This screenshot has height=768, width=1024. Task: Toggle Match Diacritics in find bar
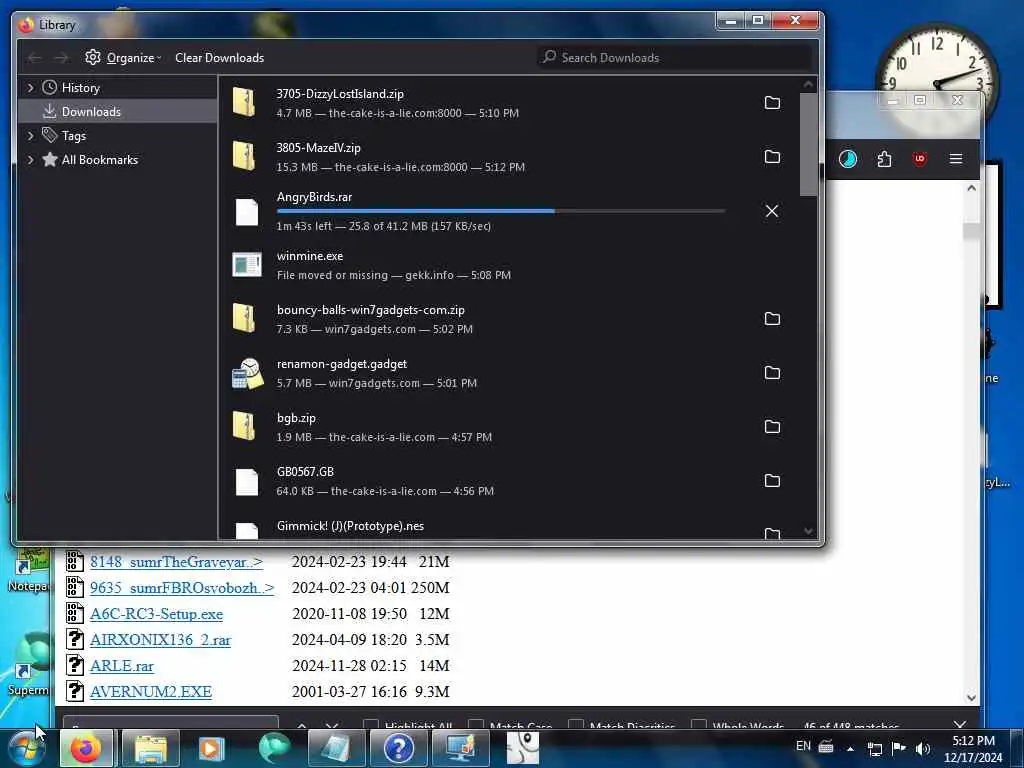[575, 724]
